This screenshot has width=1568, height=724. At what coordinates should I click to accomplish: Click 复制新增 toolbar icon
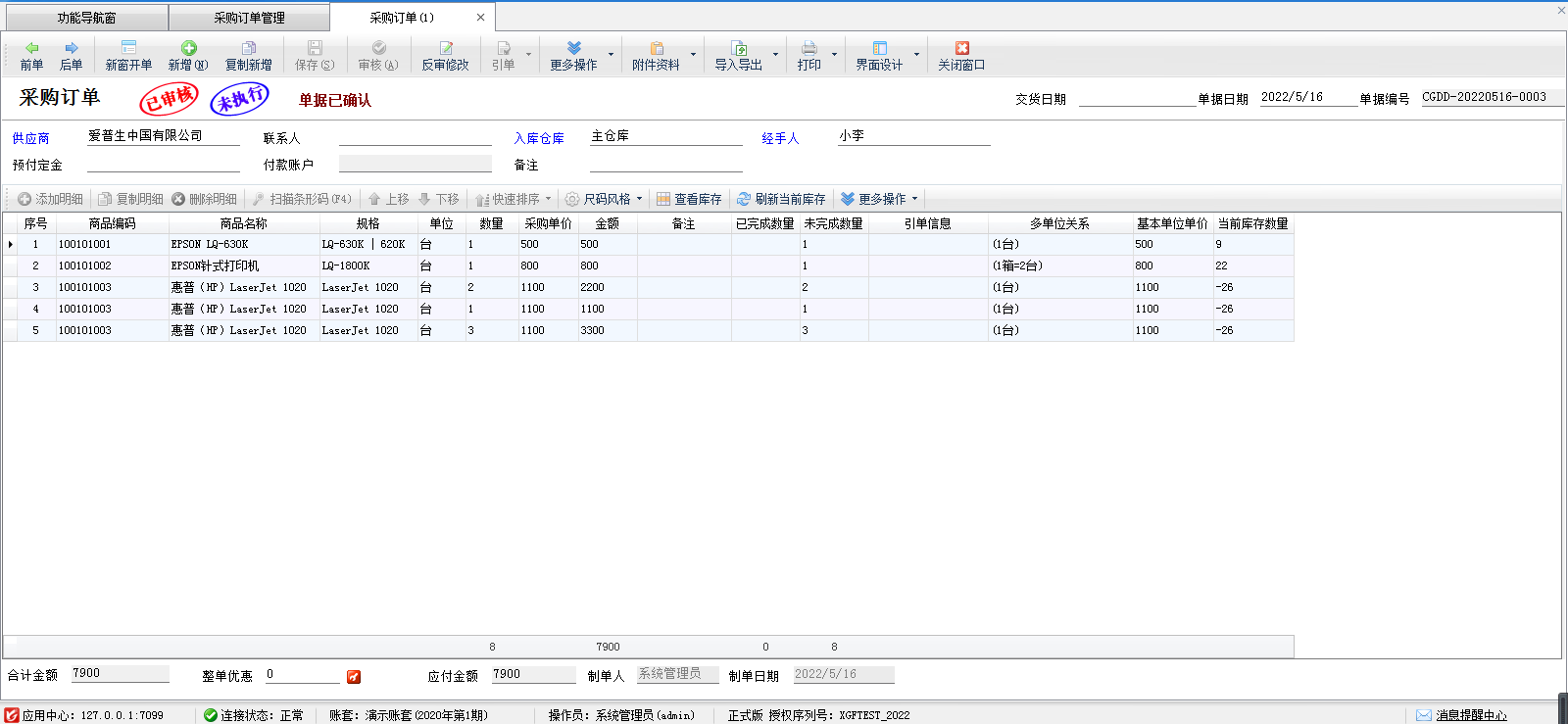249,48
